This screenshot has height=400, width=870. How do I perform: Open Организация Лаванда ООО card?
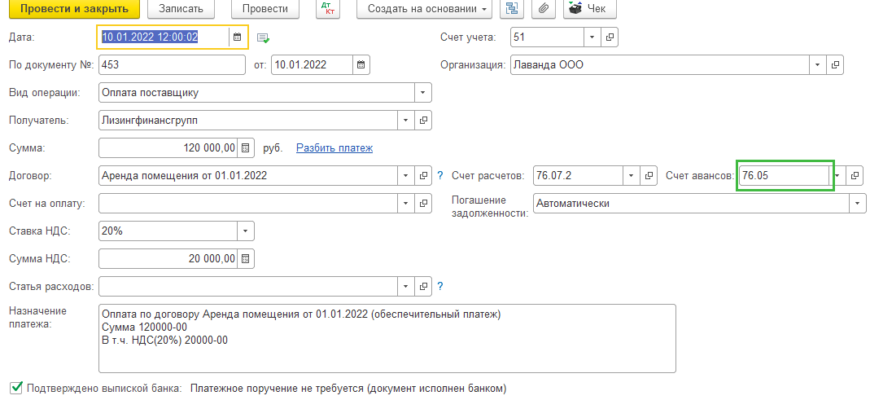click(834, 65)
